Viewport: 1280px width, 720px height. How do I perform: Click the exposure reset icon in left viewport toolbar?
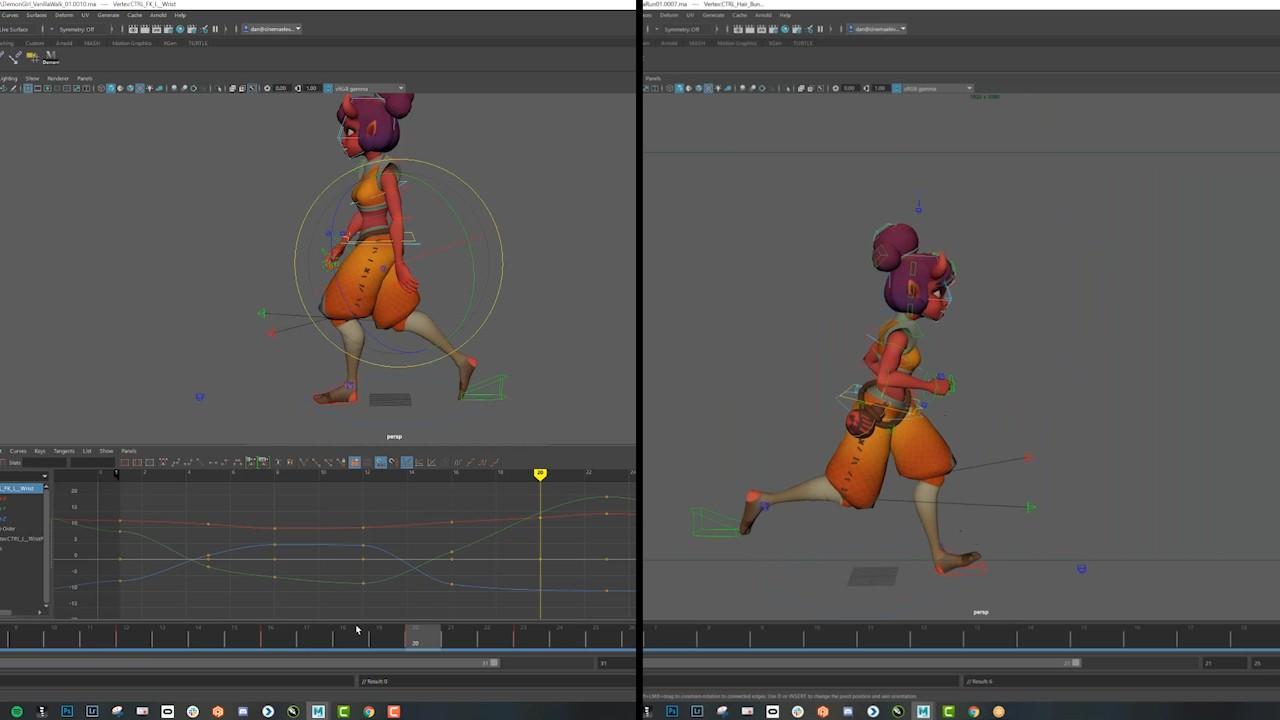pyautogui.click(x=267, y=88)
